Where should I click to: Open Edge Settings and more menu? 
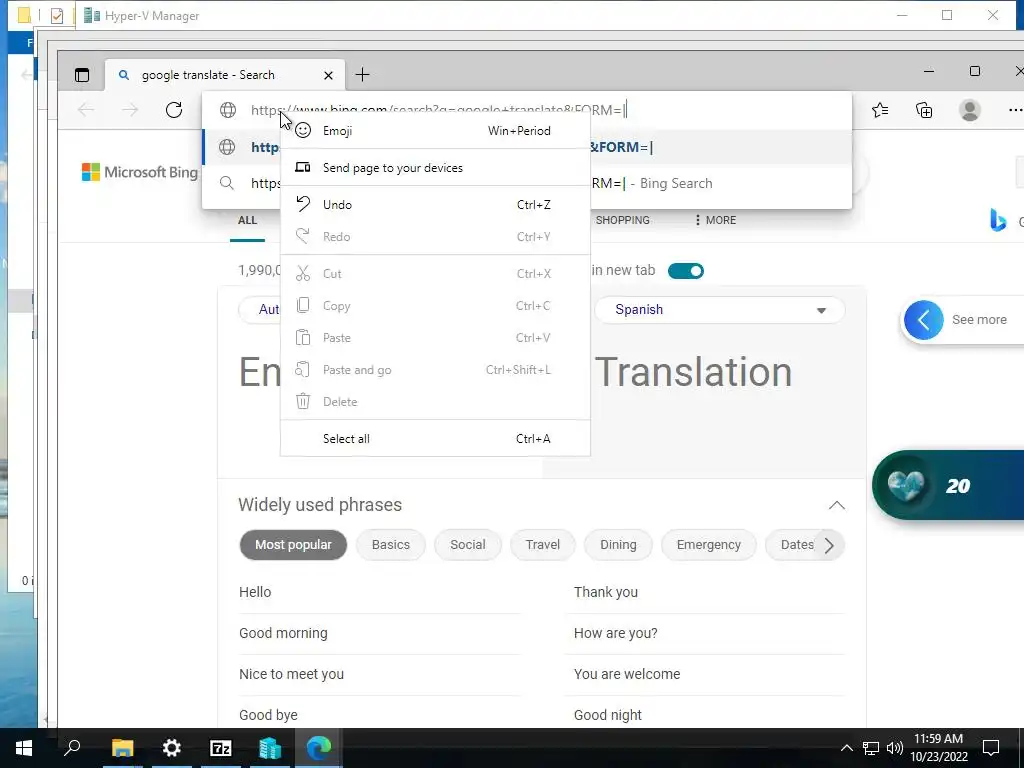click(1016, 110)
